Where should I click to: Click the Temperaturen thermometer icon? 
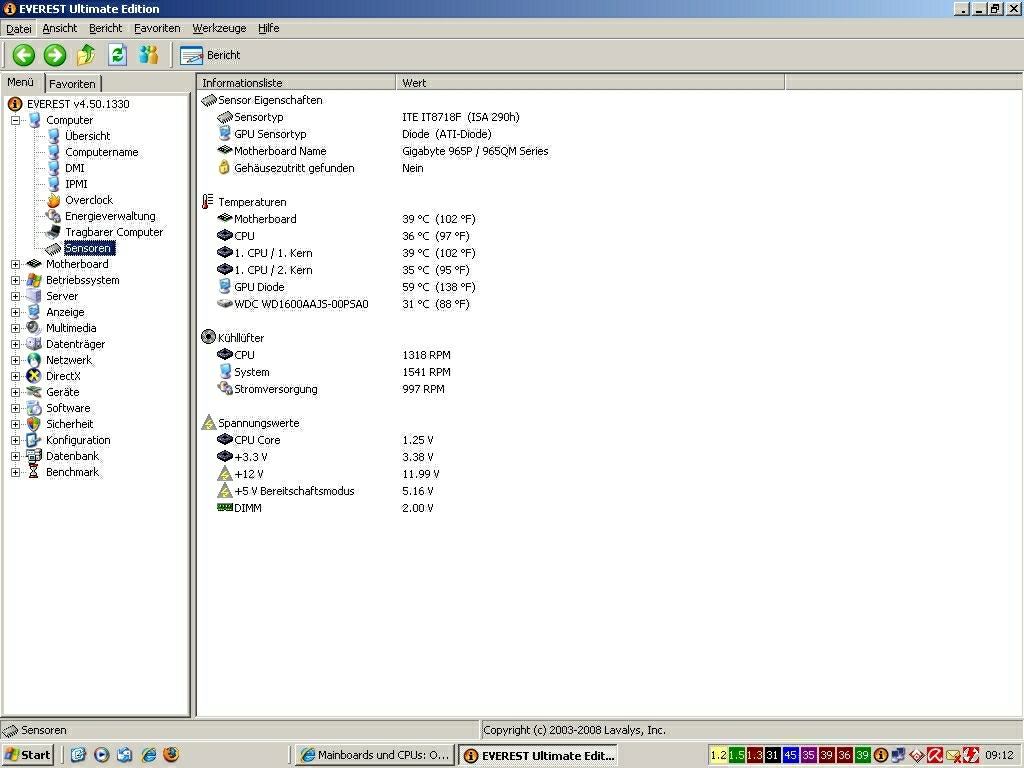click(x=208, y=201)
